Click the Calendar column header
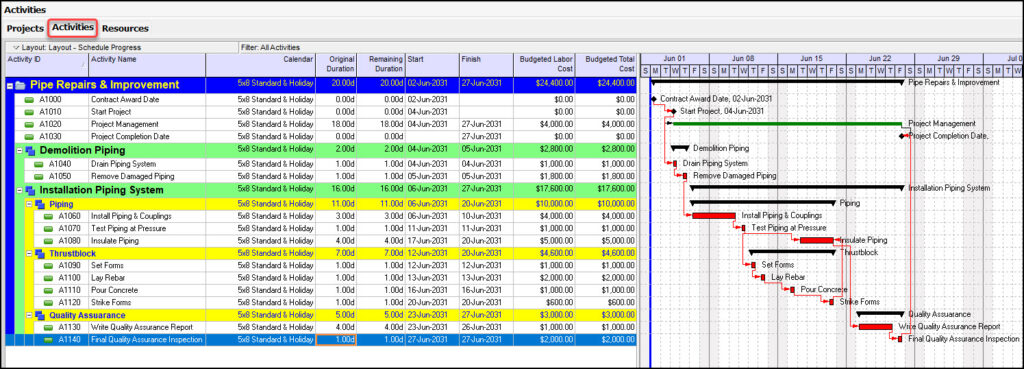Image resolution: width=1024 pixels, height=369 pixels. (x=261, y=65)
